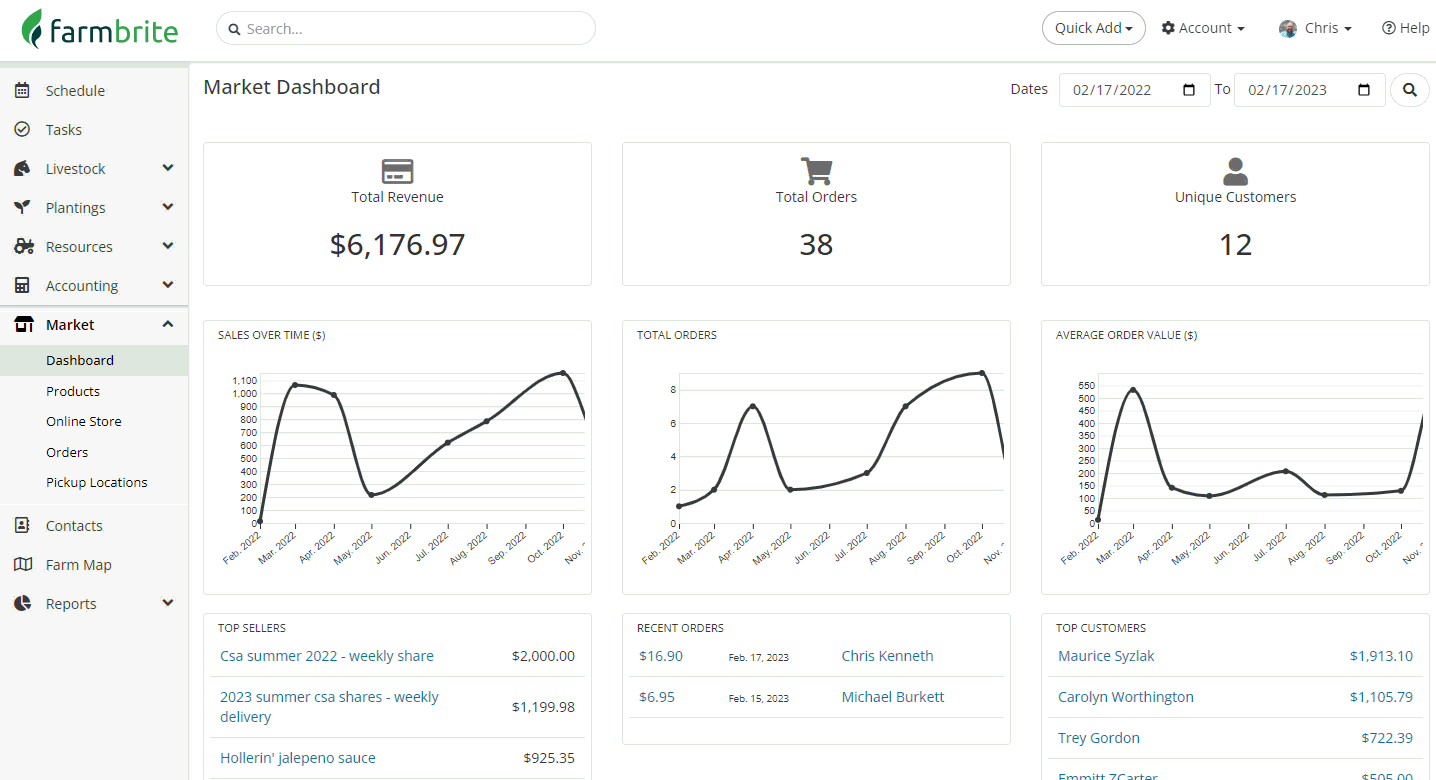The height and width of the screenshot is (780, 1436).
Task: Open the Quick Add dropdown
Action: (1094, 28)
